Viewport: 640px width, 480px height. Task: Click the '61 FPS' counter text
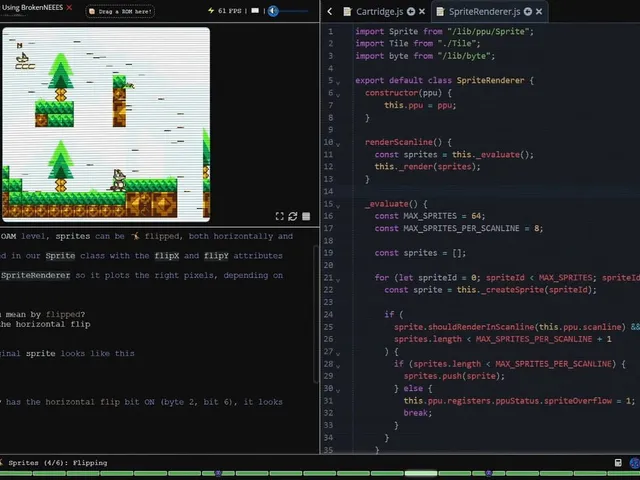[x=229, y=11]
